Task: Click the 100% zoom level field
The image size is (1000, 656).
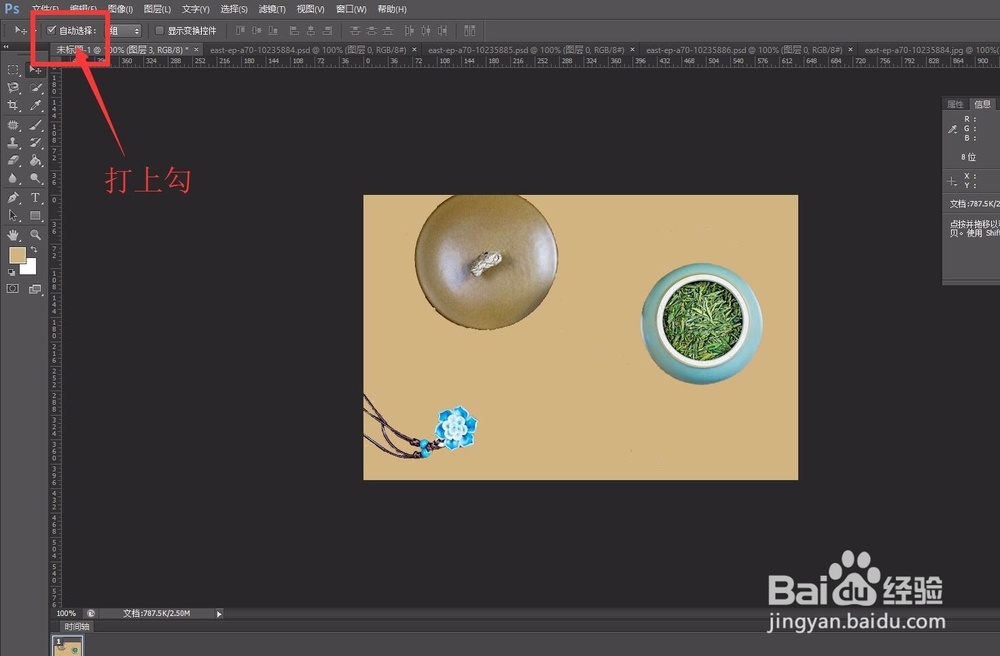Action: click(66, 613)
